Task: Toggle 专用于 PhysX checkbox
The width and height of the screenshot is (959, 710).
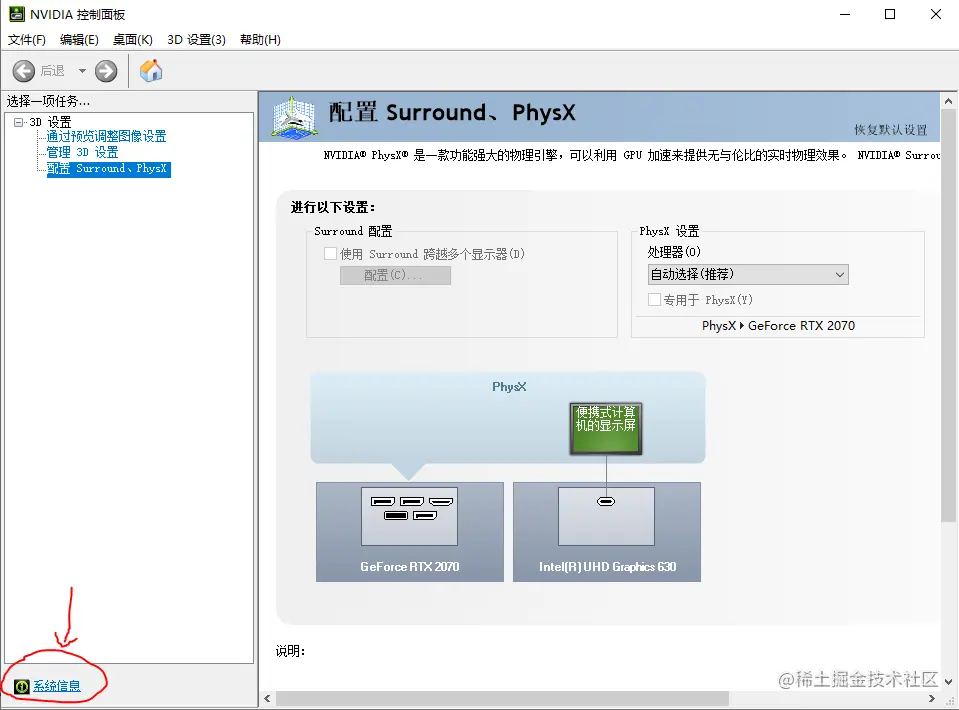Action: (x=654, y=300)
